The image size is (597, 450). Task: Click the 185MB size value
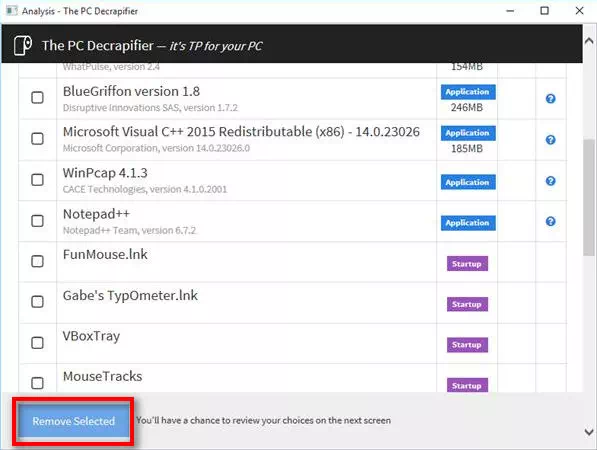[467, 148]
